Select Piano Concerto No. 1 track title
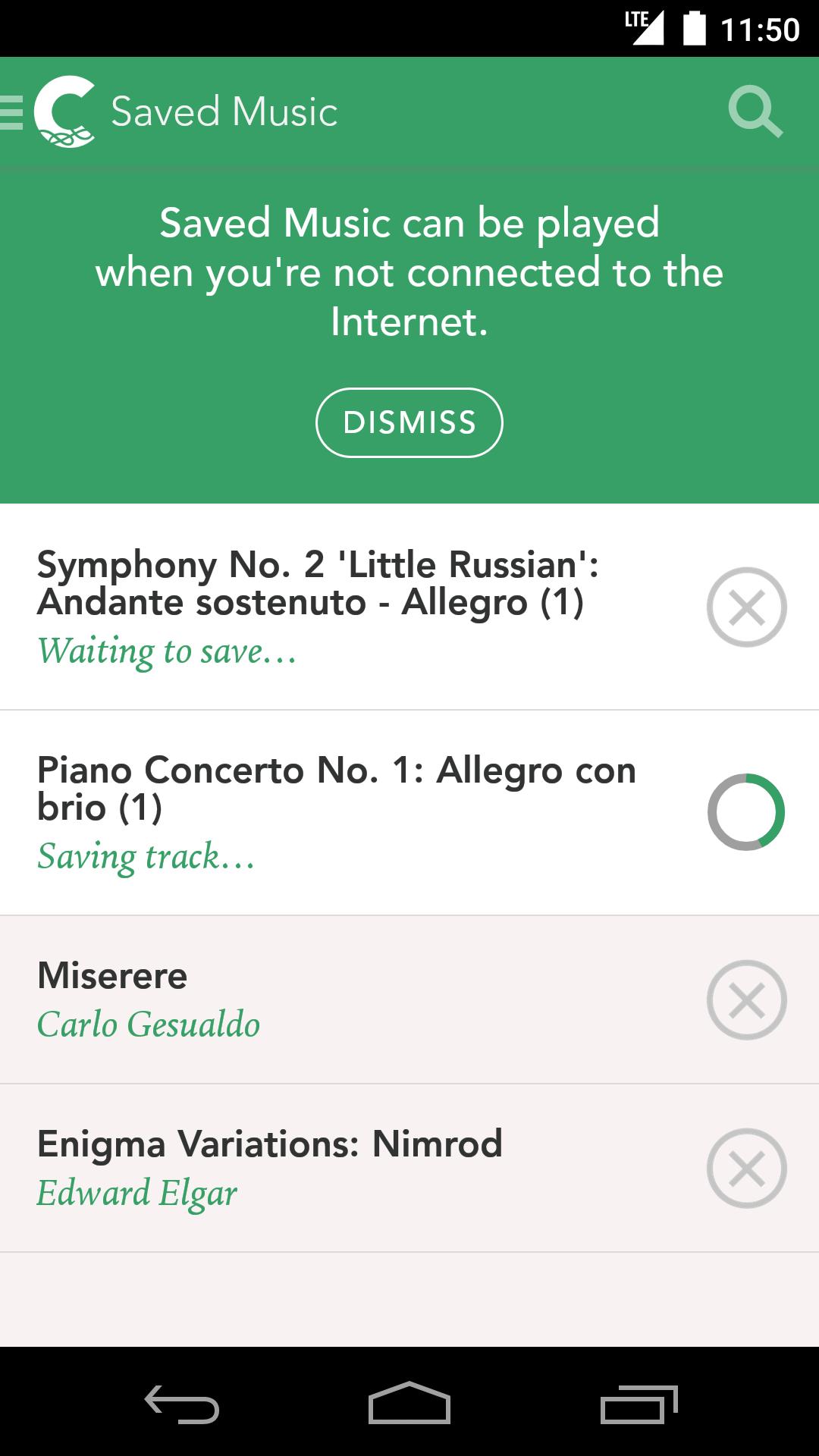Screen dimensions: 819x1456 [336, 788]
